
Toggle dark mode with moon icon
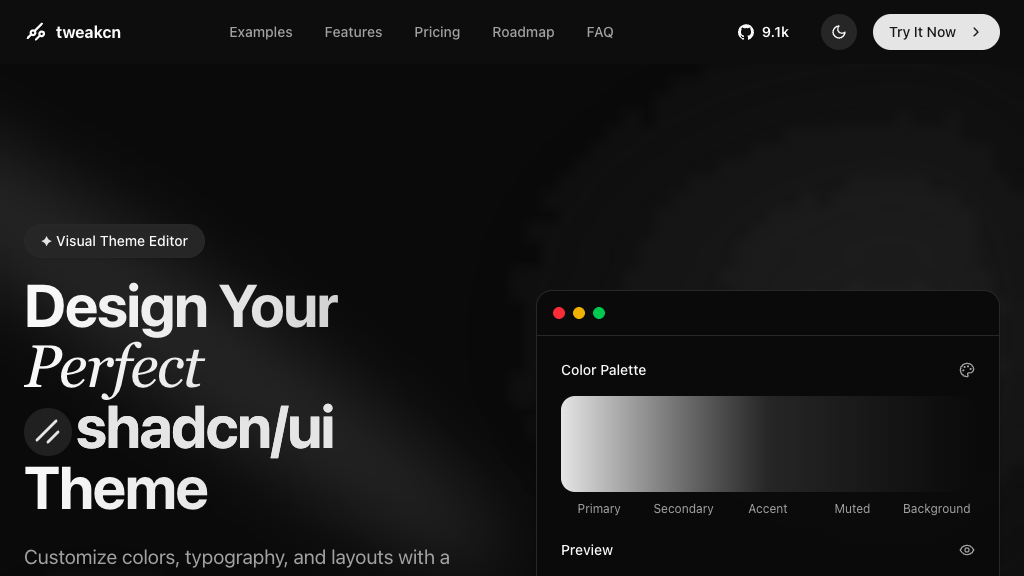pyautogui.click(x=838, y=32)
